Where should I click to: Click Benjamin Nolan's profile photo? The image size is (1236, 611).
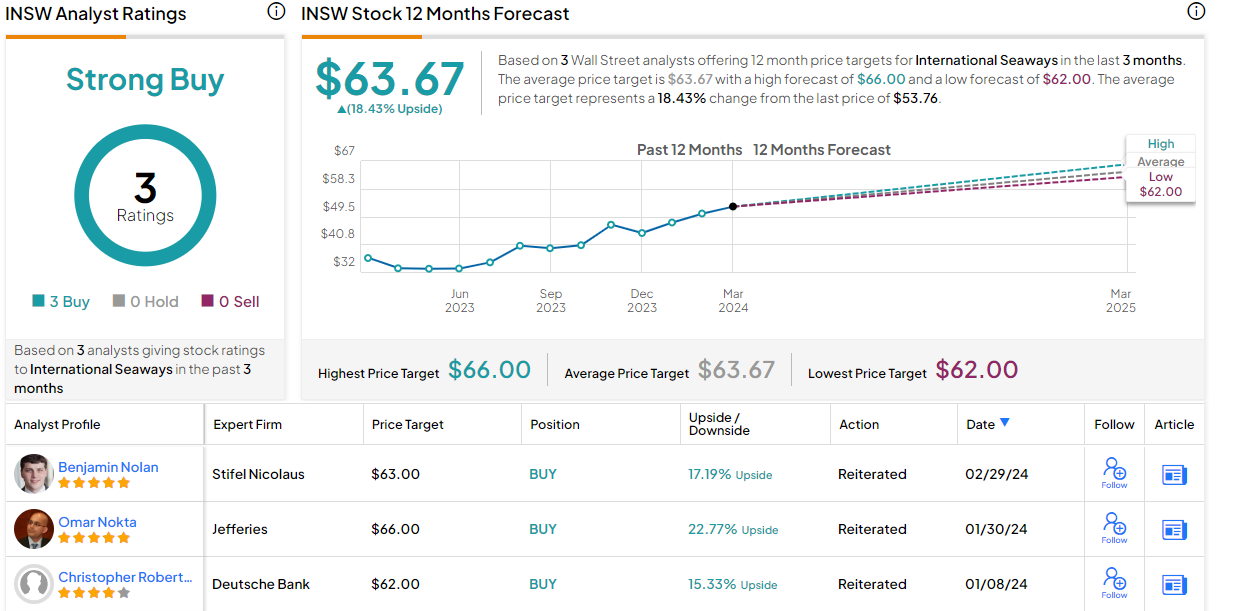coord(34,474)
